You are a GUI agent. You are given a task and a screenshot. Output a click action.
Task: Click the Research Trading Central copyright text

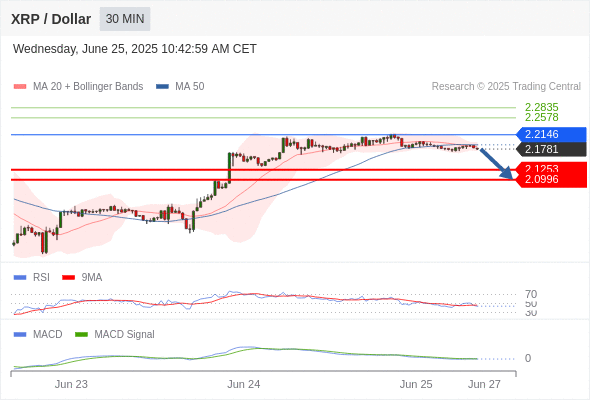(506, 87)
